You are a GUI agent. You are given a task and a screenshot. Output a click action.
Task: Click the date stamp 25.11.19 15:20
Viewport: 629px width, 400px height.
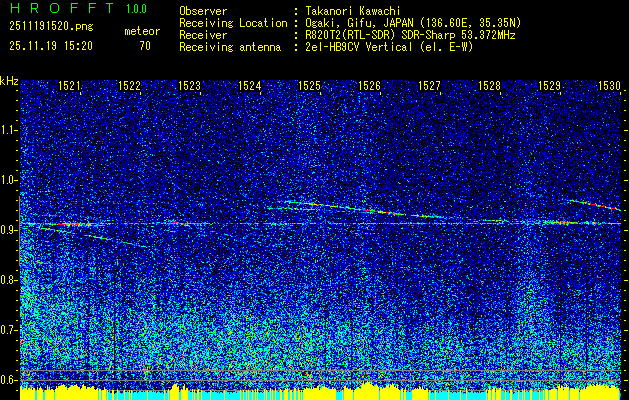coord(51,46)
